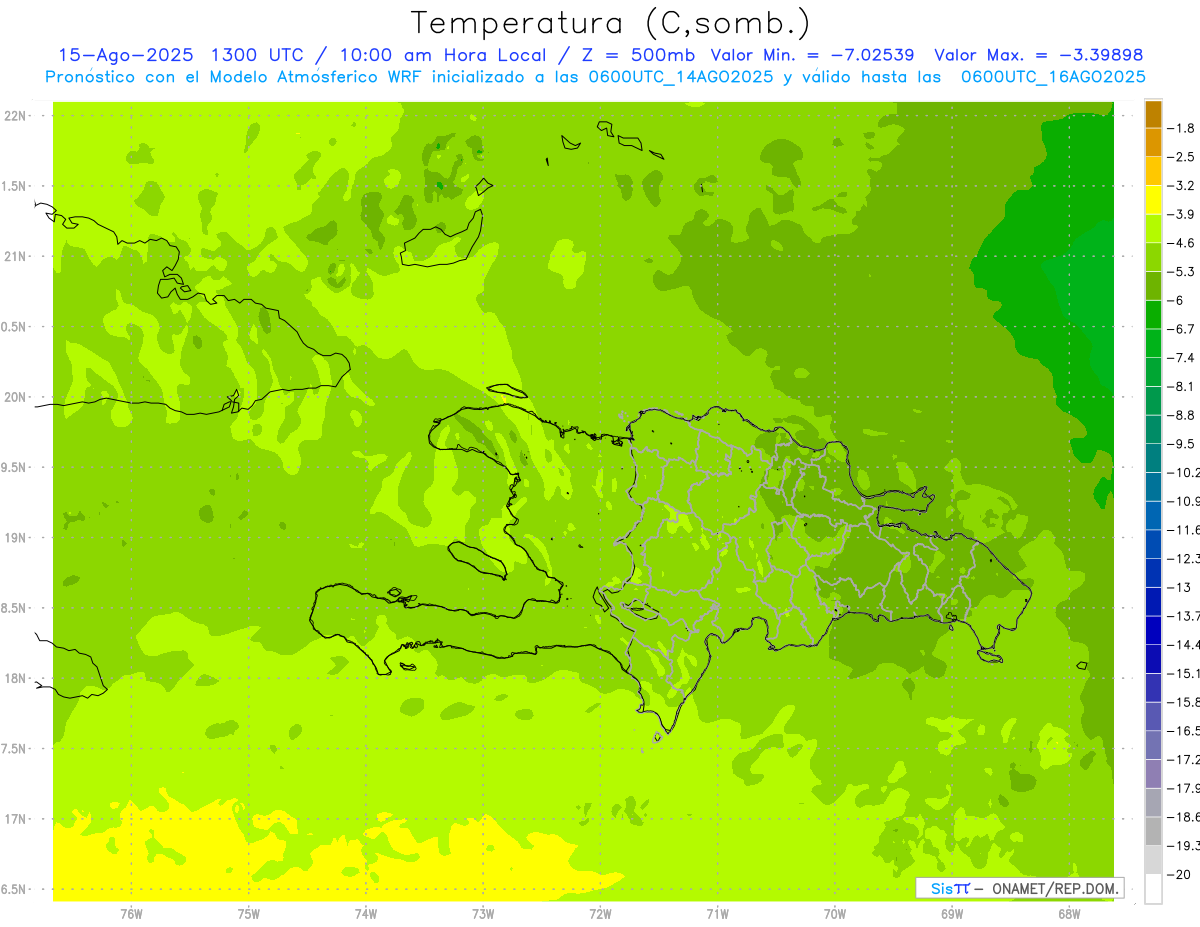
Task: Click the longitude label "69W"
Action: [951, 914]
